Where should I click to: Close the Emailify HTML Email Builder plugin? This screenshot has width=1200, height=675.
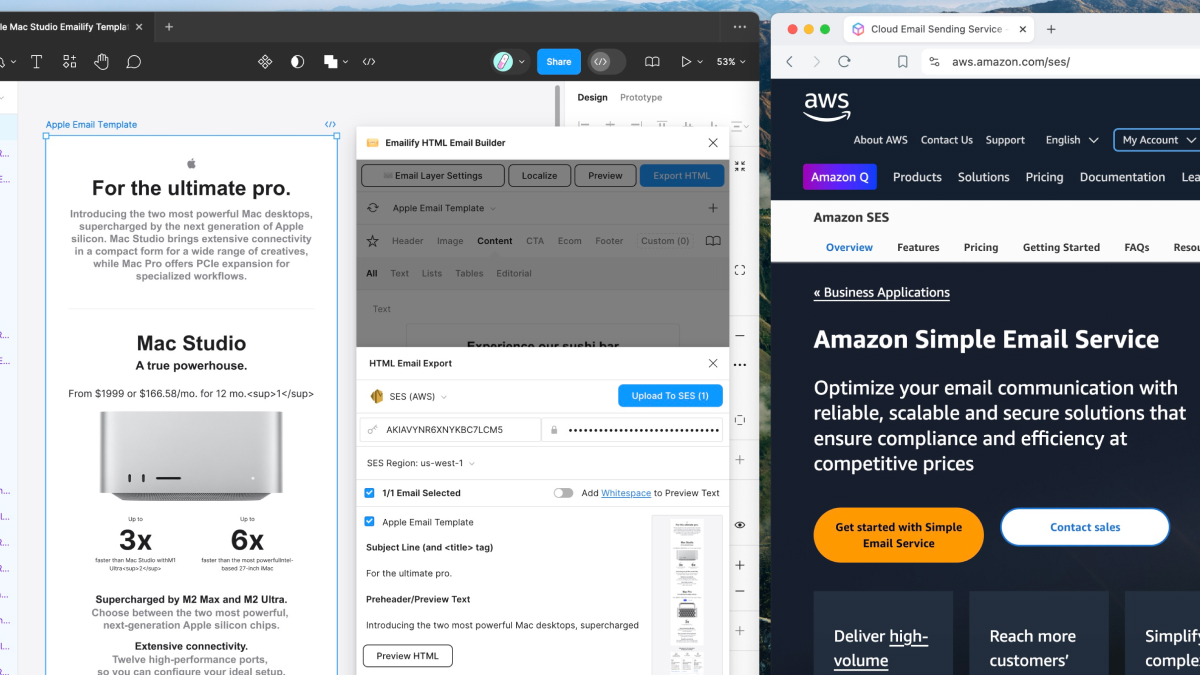click(x=713, y=143)
